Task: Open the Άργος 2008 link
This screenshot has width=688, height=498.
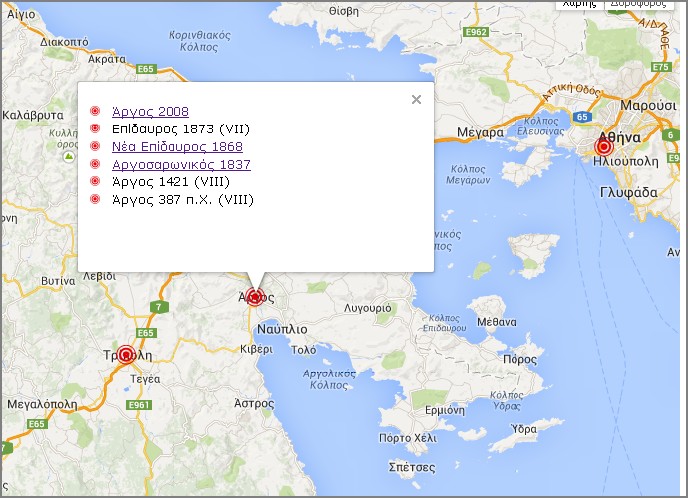Action: pos(150,111)
